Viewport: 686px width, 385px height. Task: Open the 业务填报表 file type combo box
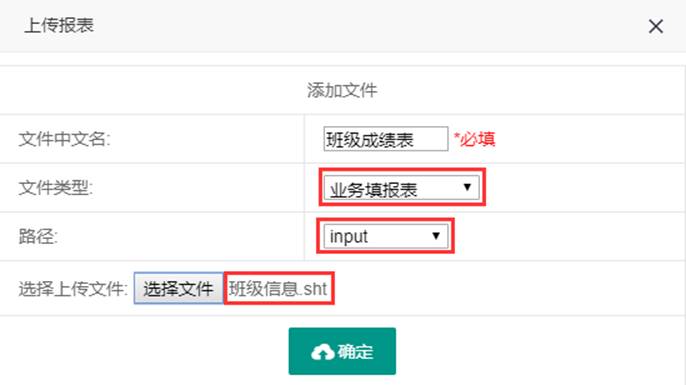401,188
